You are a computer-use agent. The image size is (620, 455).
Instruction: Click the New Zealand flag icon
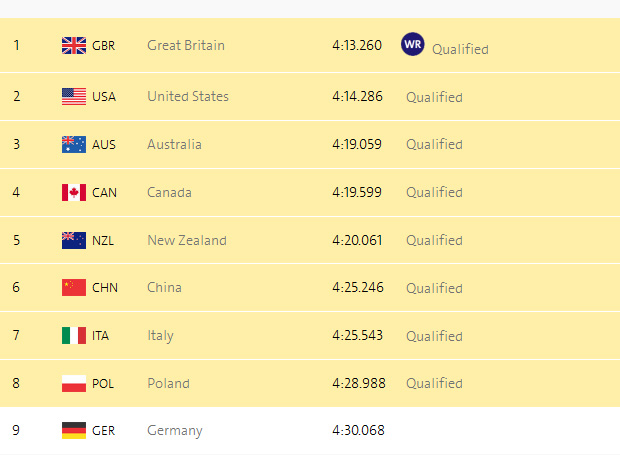pos(74,240)
